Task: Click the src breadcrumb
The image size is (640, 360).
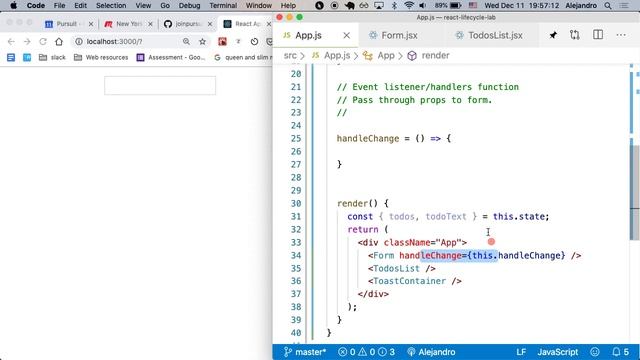Action: point(290,56)
